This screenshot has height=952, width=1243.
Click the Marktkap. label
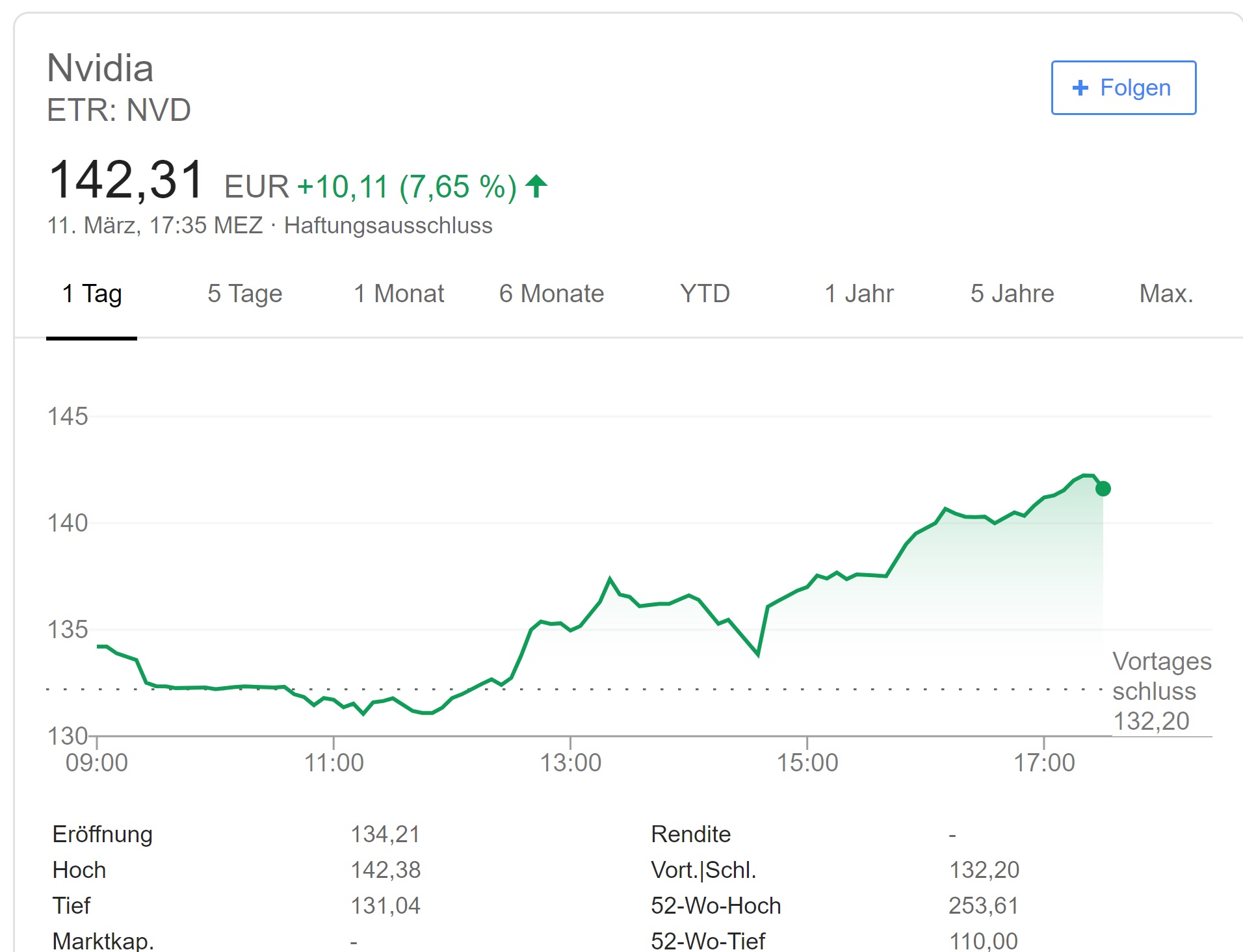(x=103, y=941)
